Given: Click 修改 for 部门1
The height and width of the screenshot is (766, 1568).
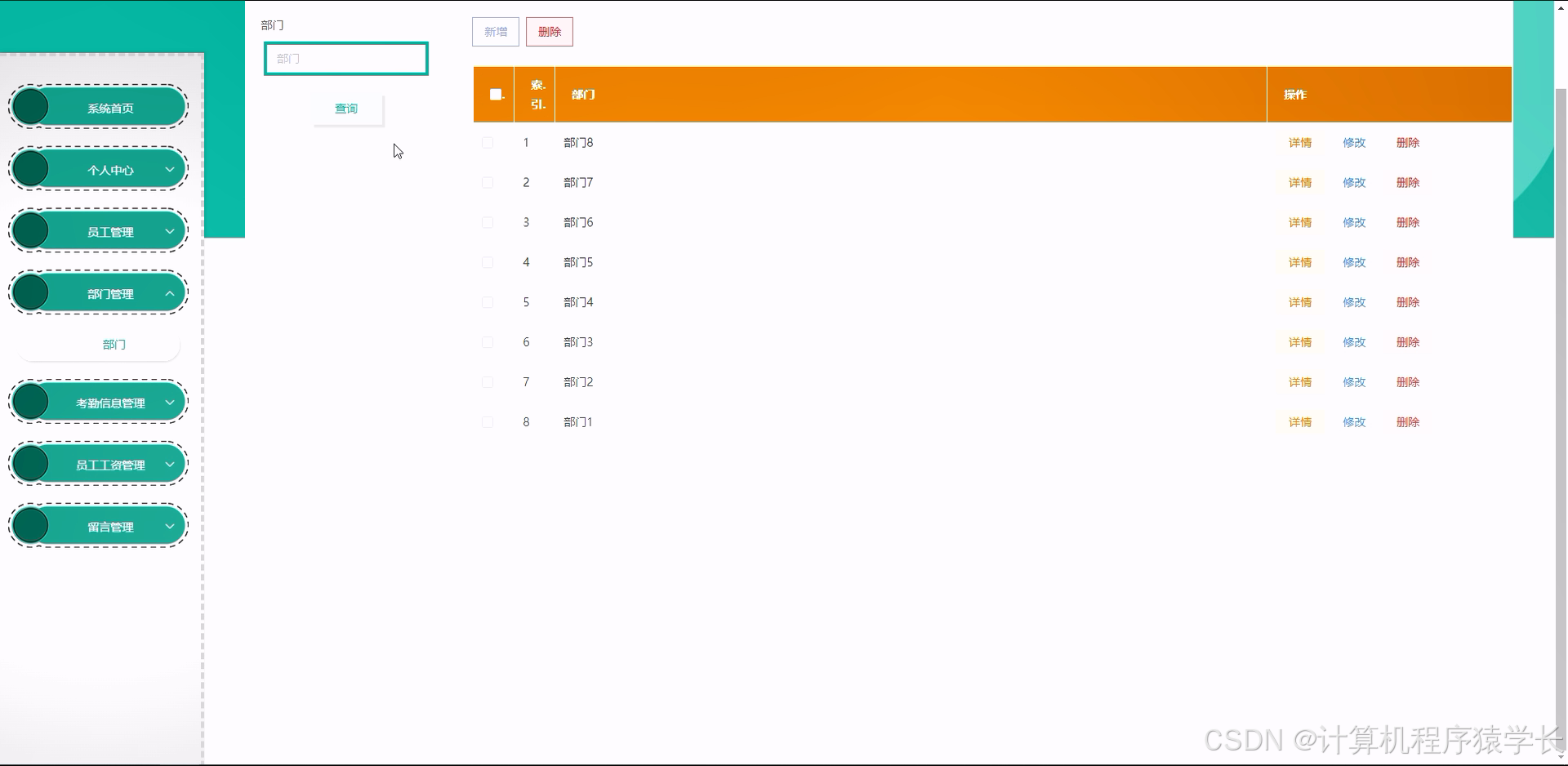Looking at the screenshot, I should pyautogui.click(x=1354, y=422).
